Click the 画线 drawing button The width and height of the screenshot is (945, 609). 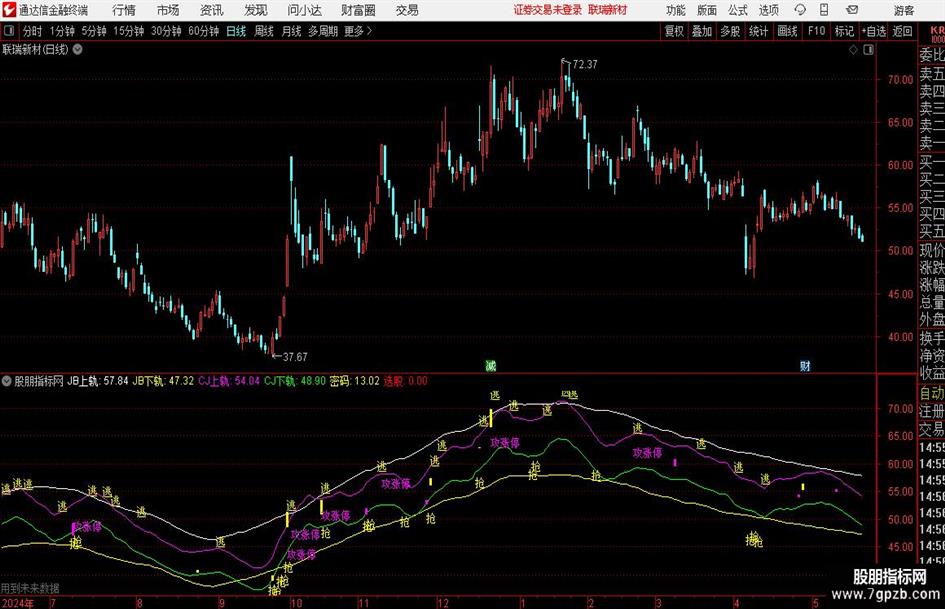click(787, 31)
